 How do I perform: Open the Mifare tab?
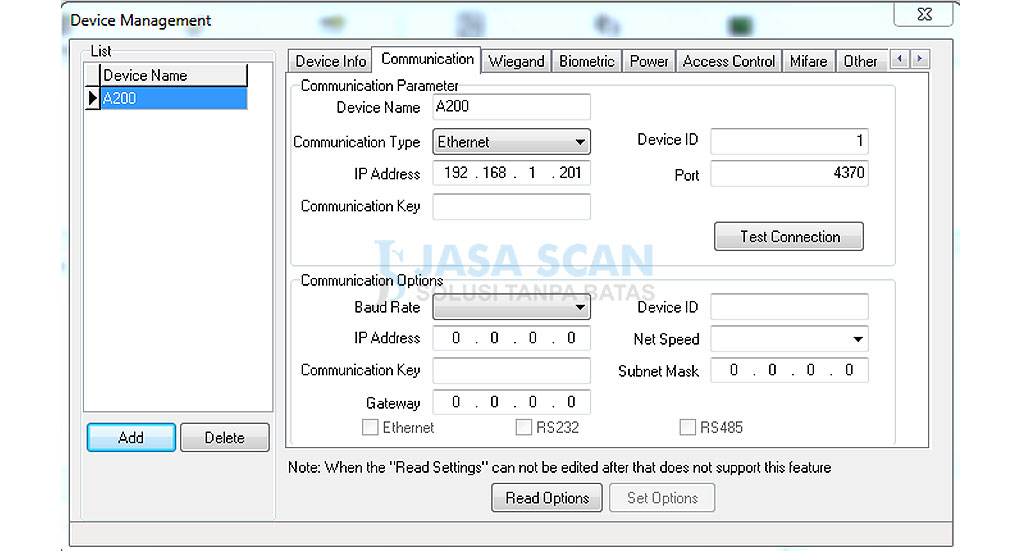tap(809, 61)
